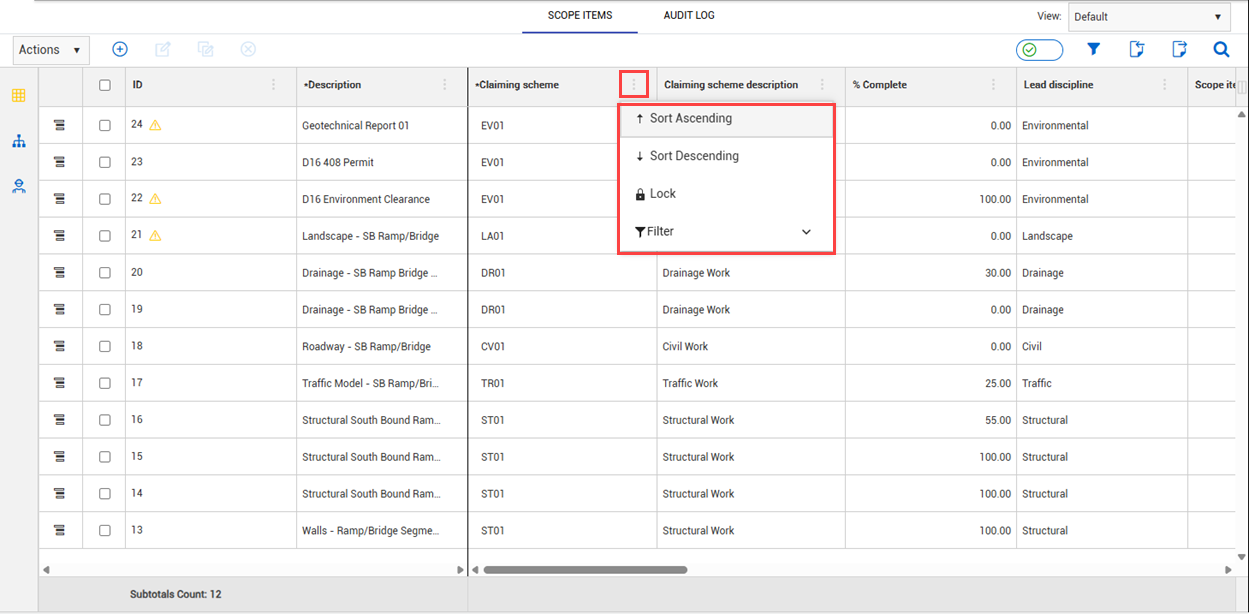
Task: Switch to the Scope Items tab
Action: coord(580,16)
